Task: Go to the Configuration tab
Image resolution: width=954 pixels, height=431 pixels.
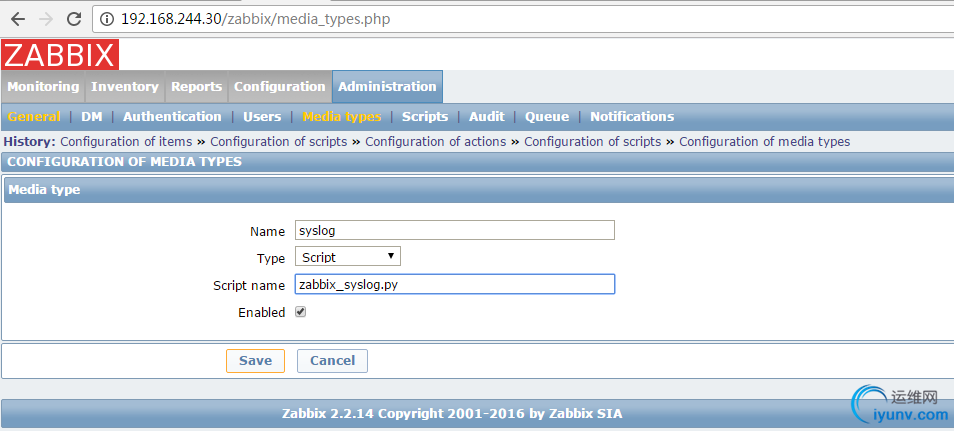Action: click(280, 87)
